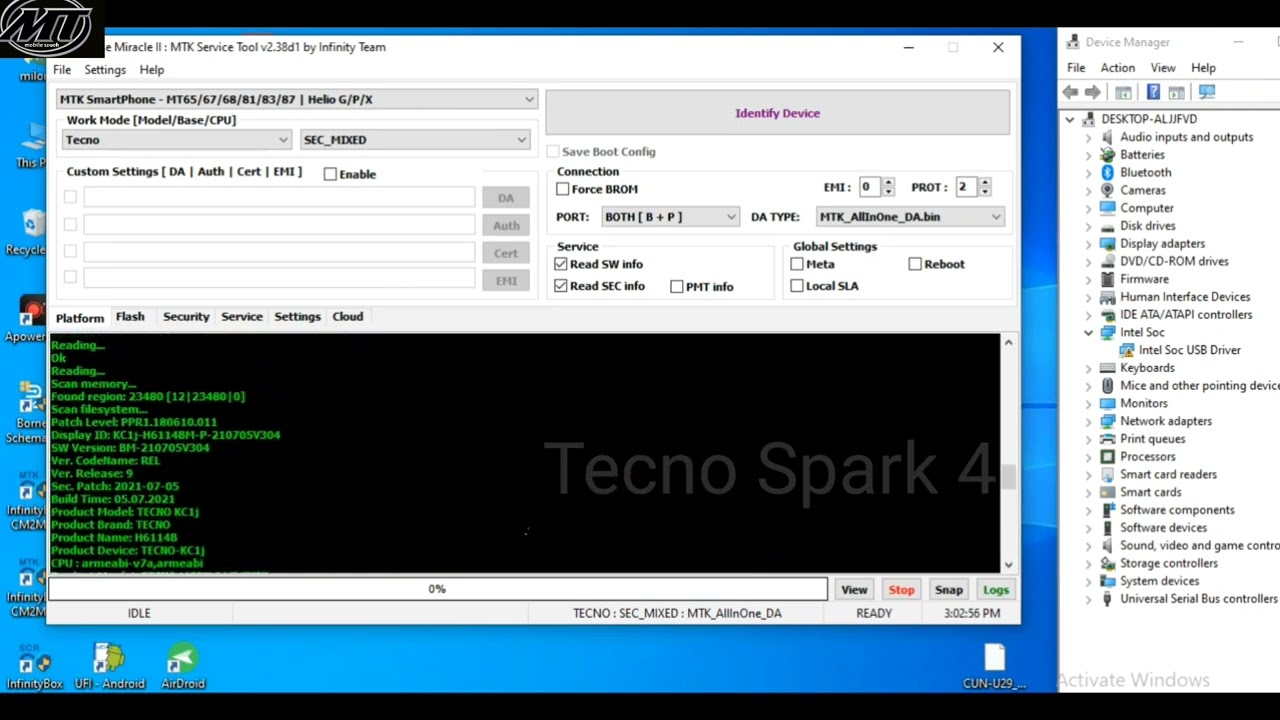Open the Settings menu in MTK Service Tool
Image resolution: width=1280 pixels, height=720 pixels.
(105, 70)
